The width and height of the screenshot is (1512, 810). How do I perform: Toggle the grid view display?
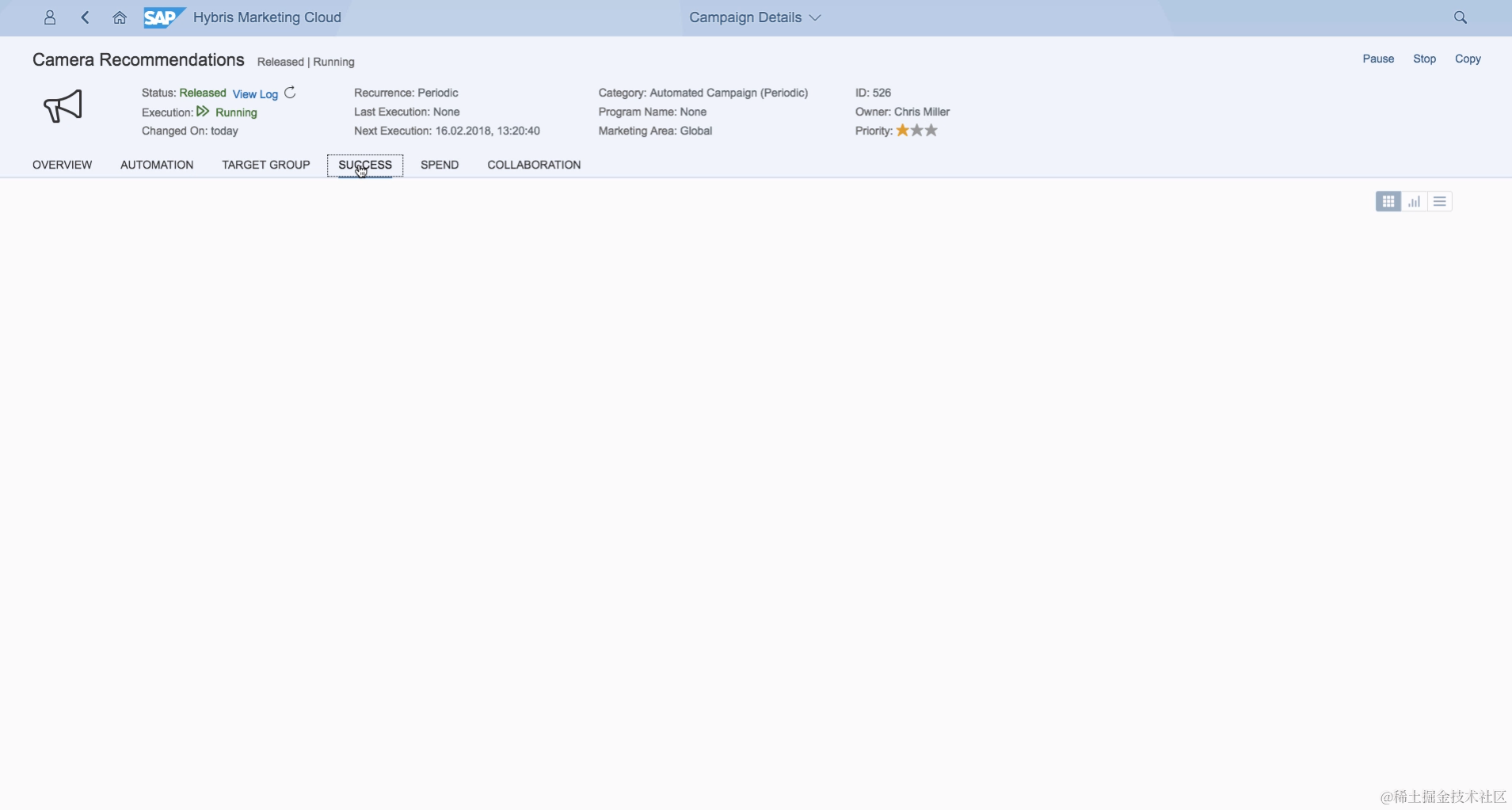point(1388,201)
